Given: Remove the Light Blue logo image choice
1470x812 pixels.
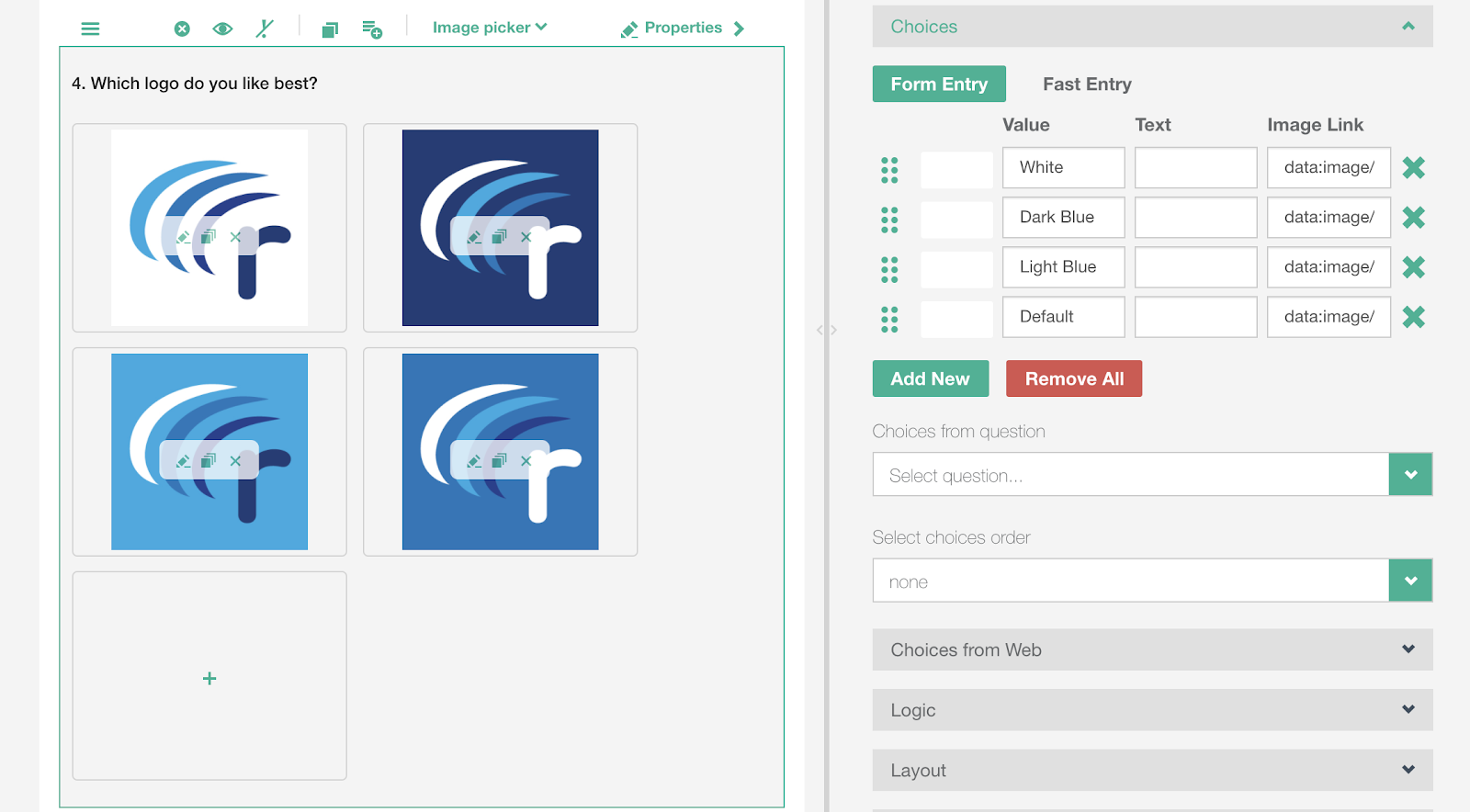Looking at the screenshot, I should (x=235, y=461).
